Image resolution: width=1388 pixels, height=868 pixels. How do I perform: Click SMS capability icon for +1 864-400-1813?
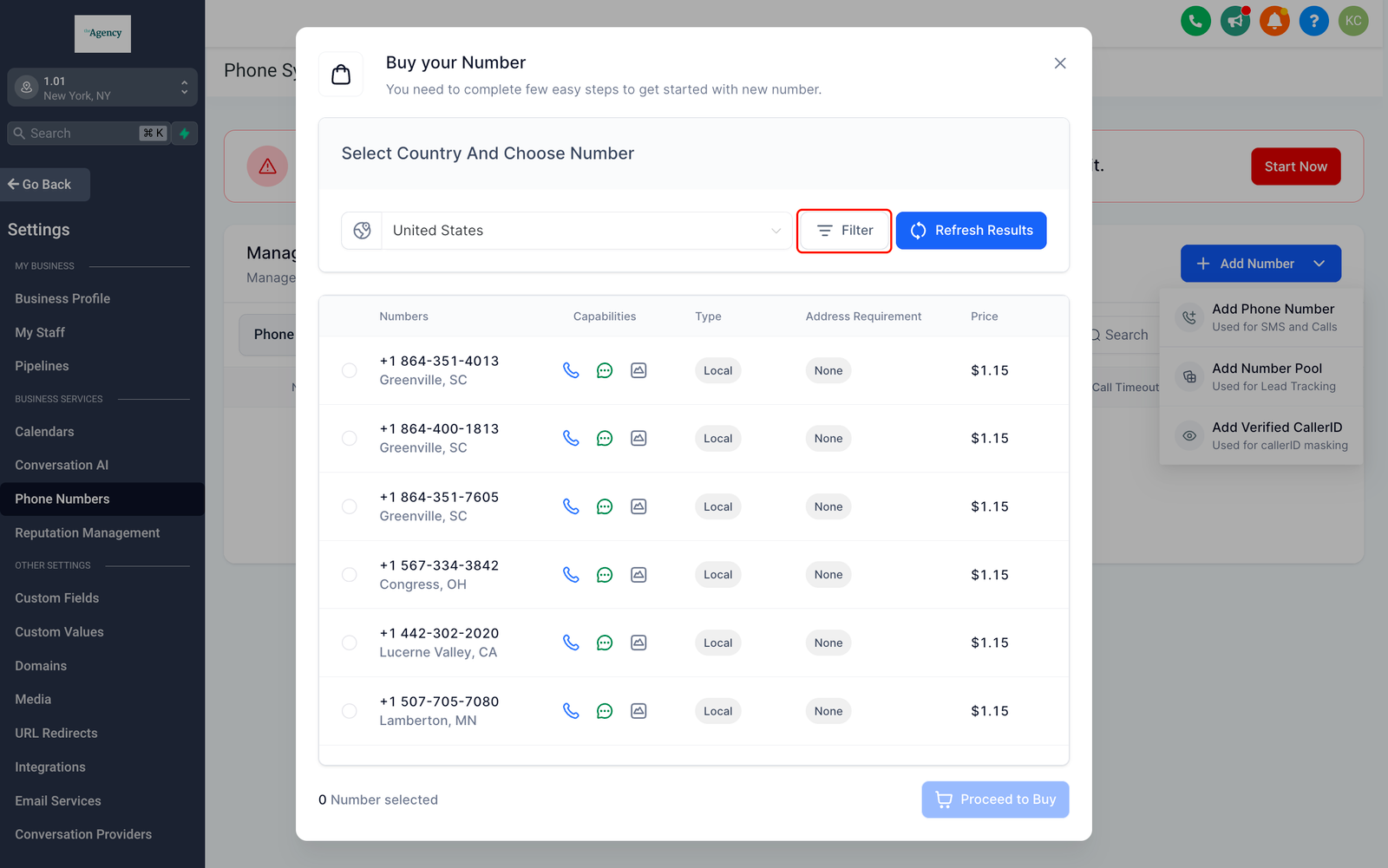coord(605,439)
